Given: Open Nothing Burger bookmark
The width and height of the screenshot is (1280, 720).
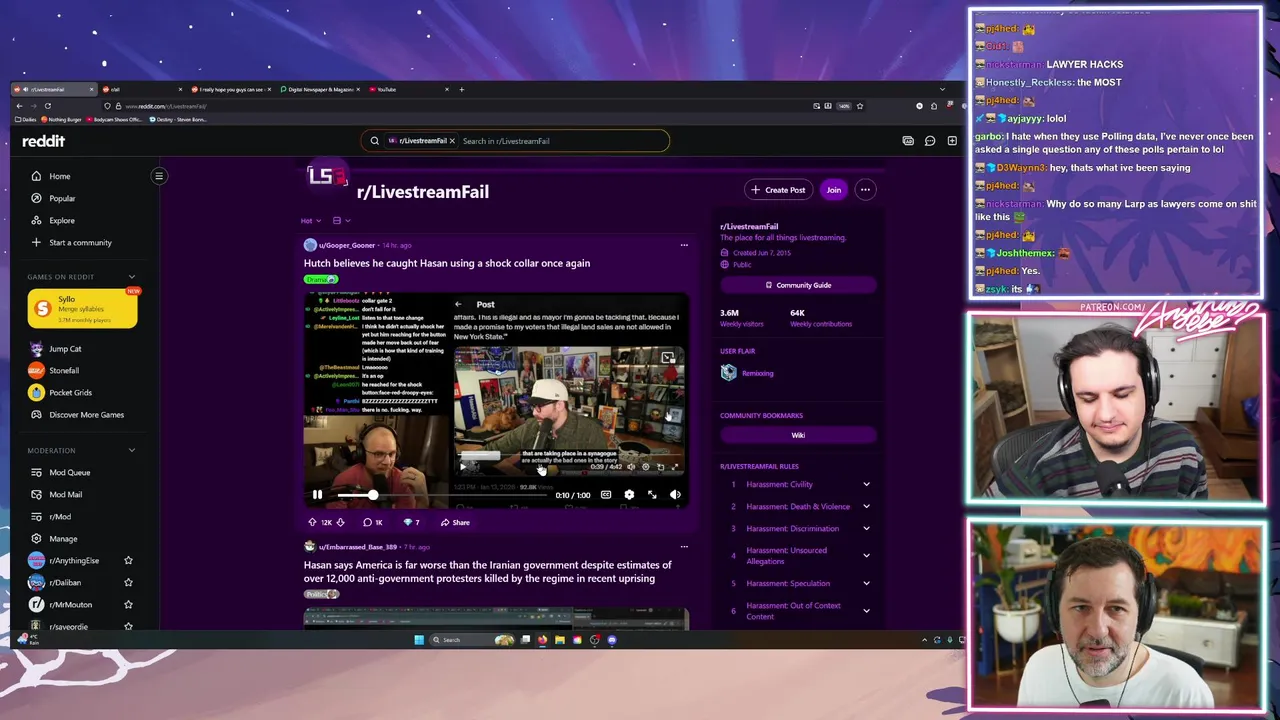Looking at the screenshot, I should click(x=61, y=120).
